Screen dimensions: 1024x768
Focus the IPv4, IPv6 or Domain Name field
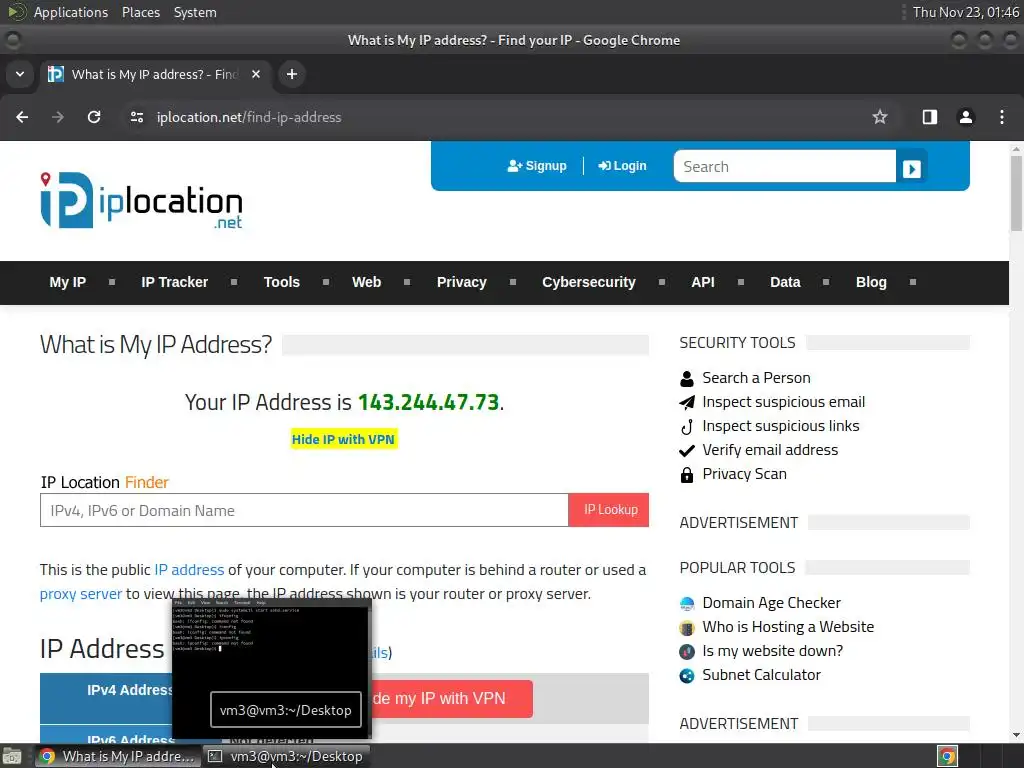click(304, 510)
